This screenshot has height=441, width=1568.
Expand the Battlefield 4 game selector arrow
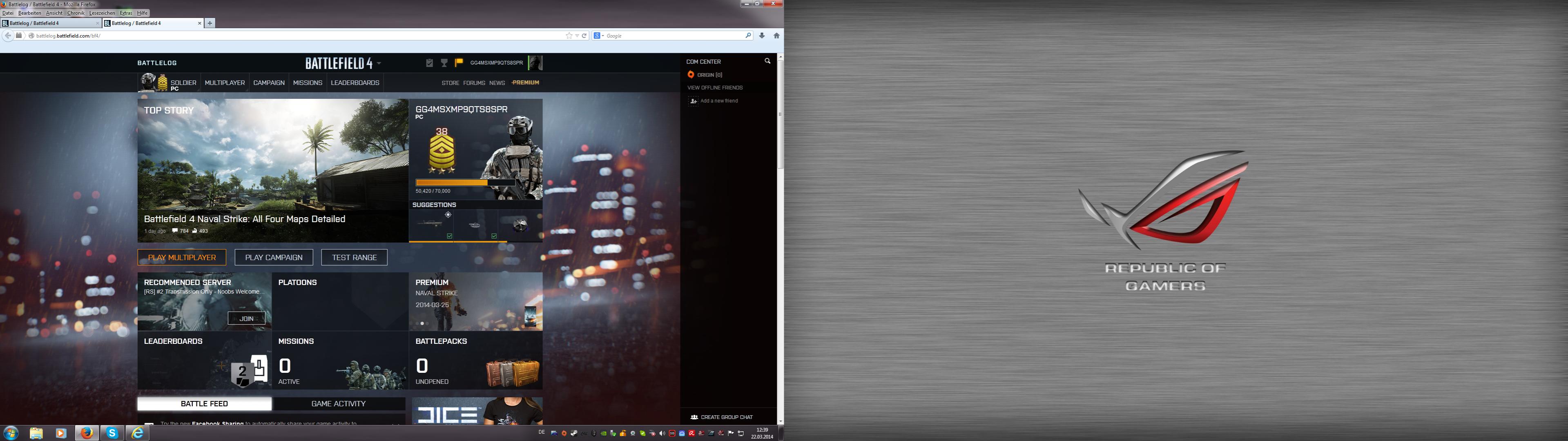point(379,63)
